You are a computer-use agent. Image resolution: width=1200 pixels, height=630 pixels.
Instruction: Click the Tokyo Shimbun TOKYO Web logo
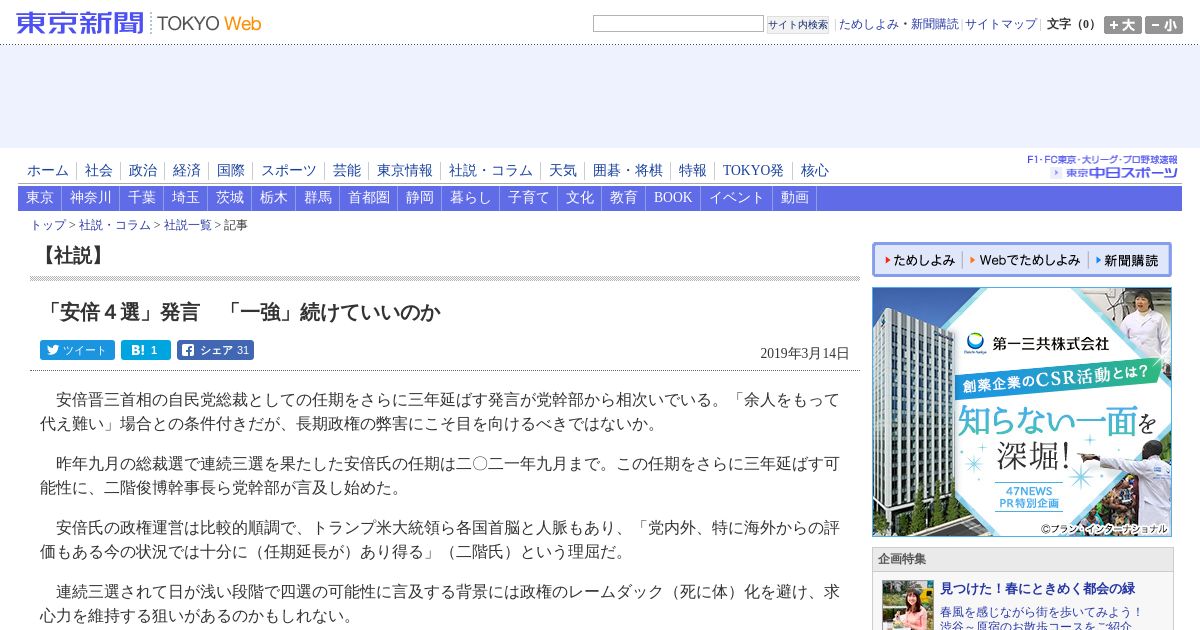(x=139, y=23)
